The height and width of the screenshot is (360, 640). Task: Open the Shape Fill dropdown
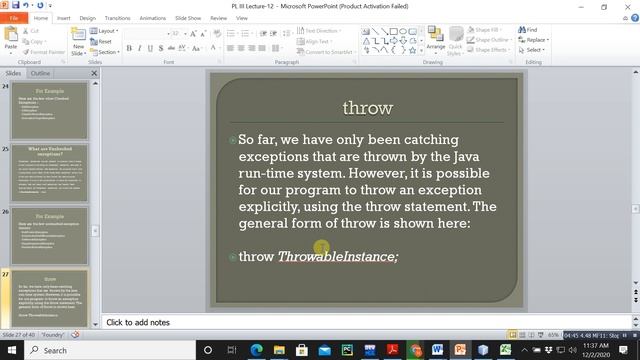click(484, 30)
